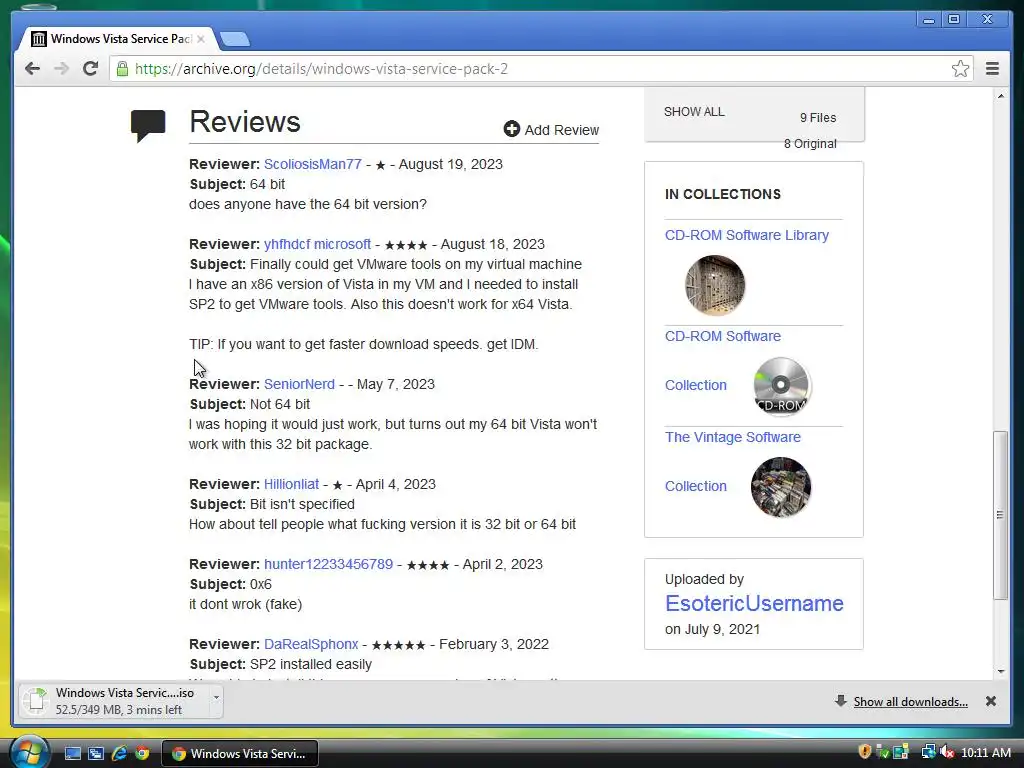Open the CD-ROM Software Collection link
1024x768 pixels.
tap(723, 336)
